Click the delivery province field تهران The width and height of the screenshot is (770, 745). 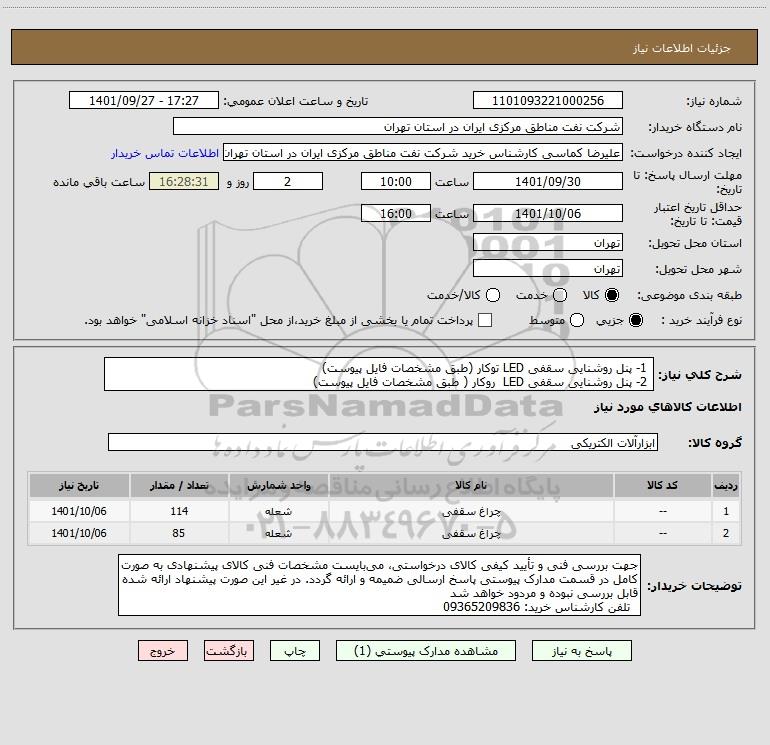(548, 243)
